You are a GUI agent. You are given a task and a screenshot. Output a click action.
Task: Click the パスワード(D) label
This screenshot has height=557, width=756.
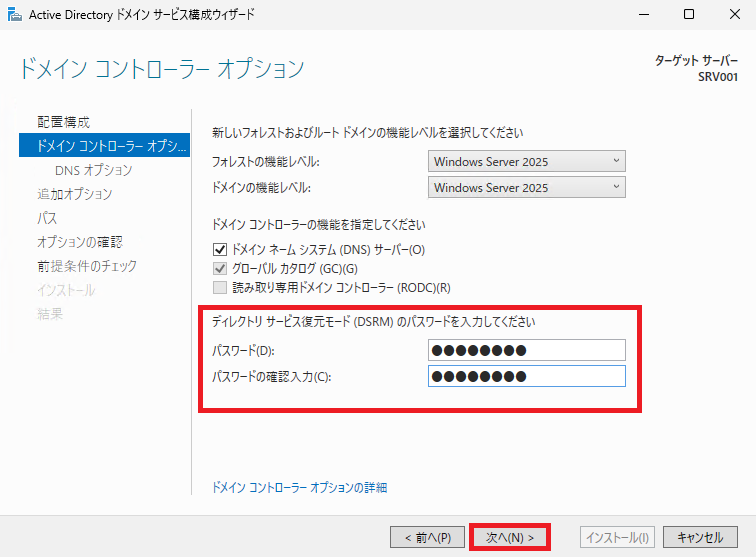243,351
